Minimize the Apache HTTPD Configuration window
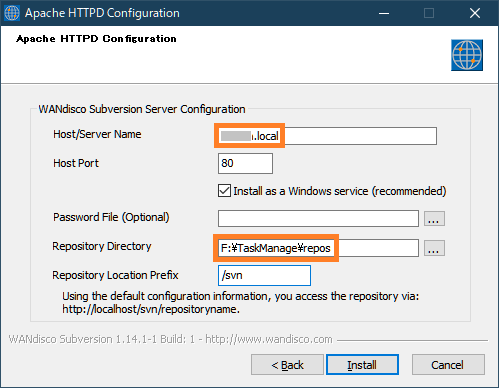499x388 pixels. [x=384, y=13]
